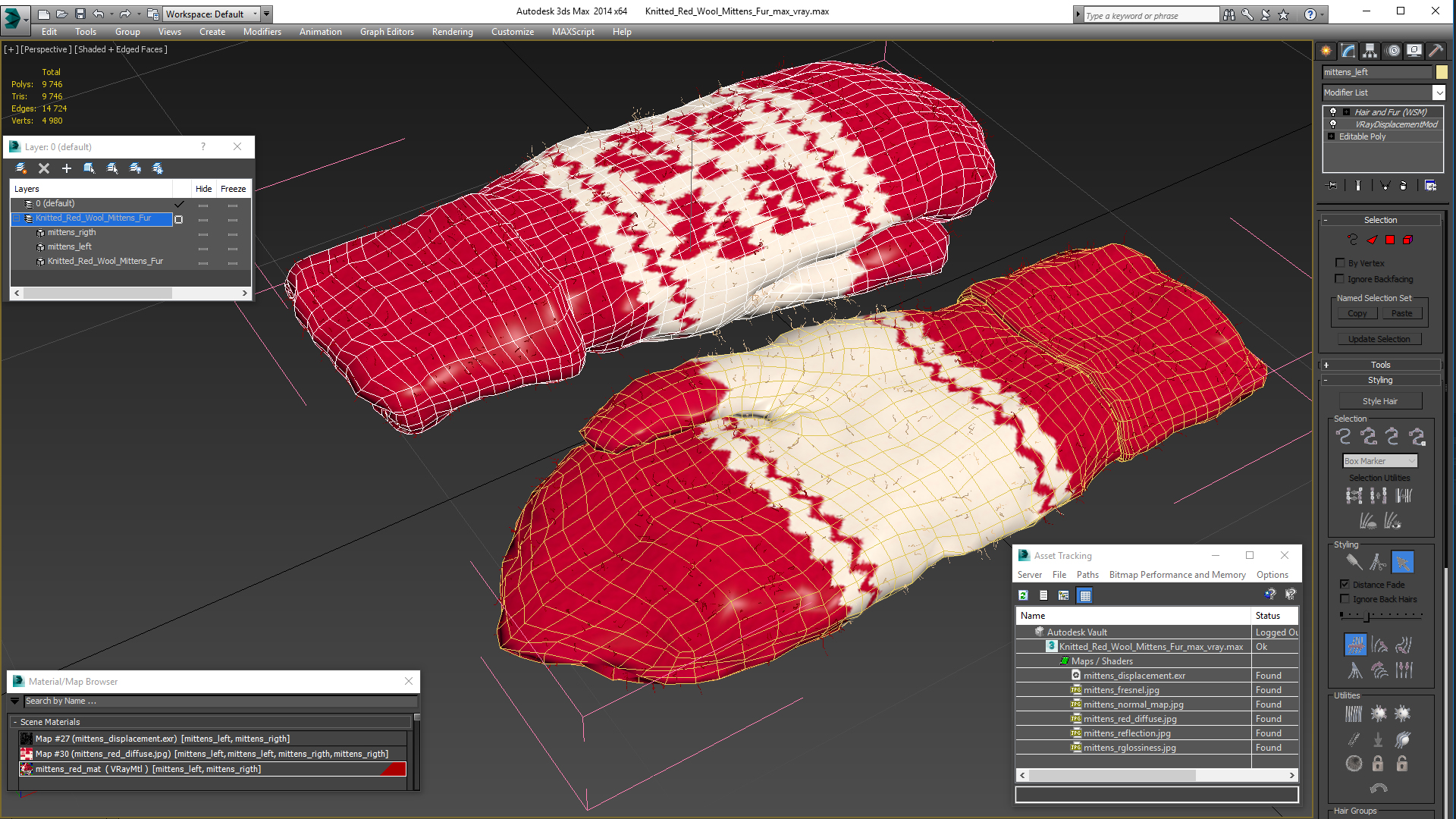Screen dimensions: 1456x819
Task: Toggle Hide for mittens_rigth row
Action: click(x=203, y=234)
